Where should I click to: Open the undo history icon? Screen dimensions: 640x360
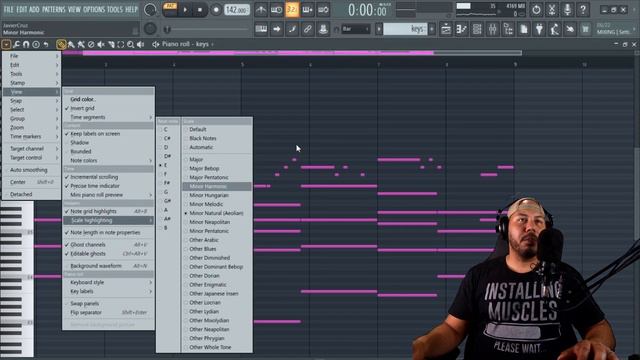coord(536,9)
